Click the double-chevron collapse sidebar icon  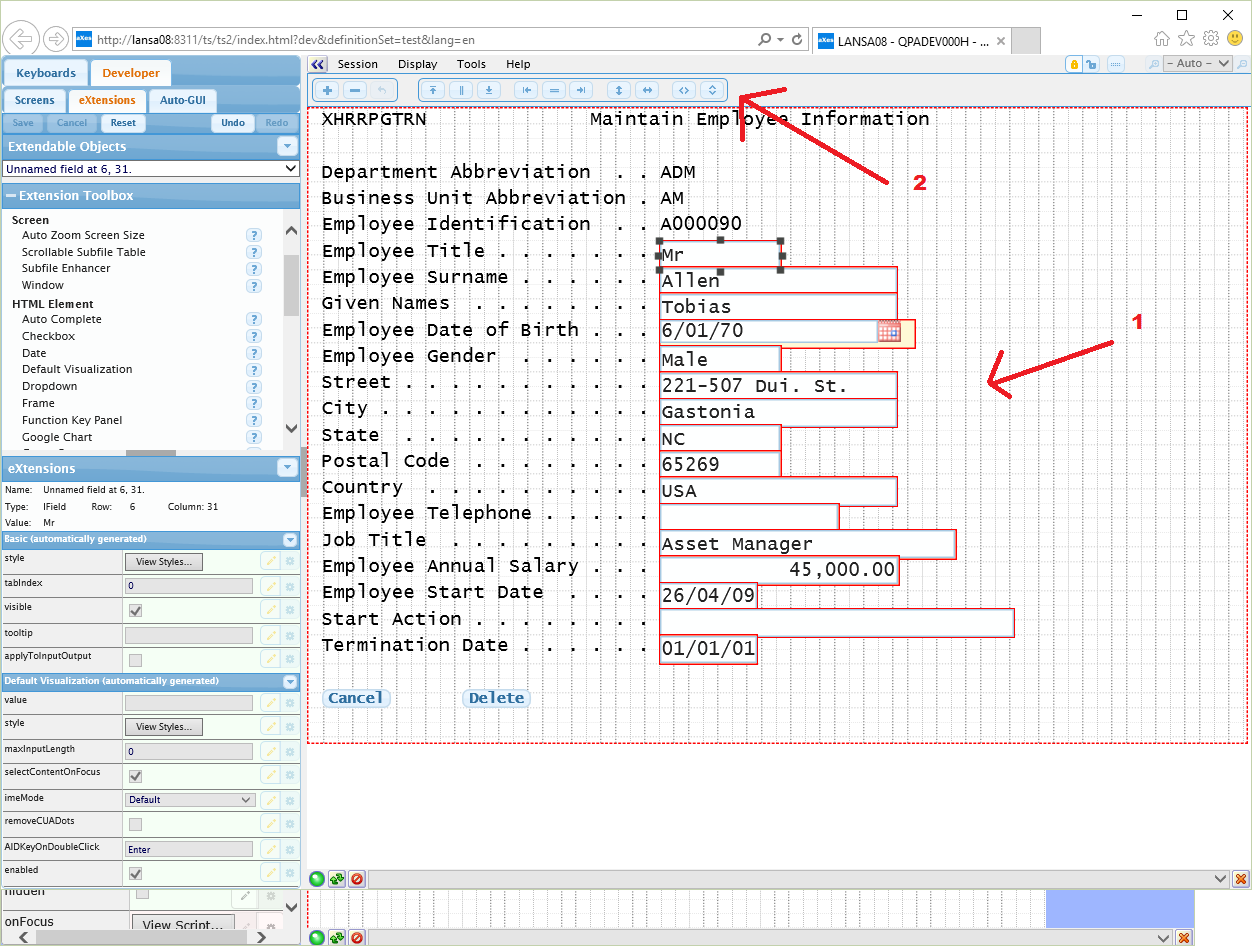pyautogui.click(x=318, y=64)
